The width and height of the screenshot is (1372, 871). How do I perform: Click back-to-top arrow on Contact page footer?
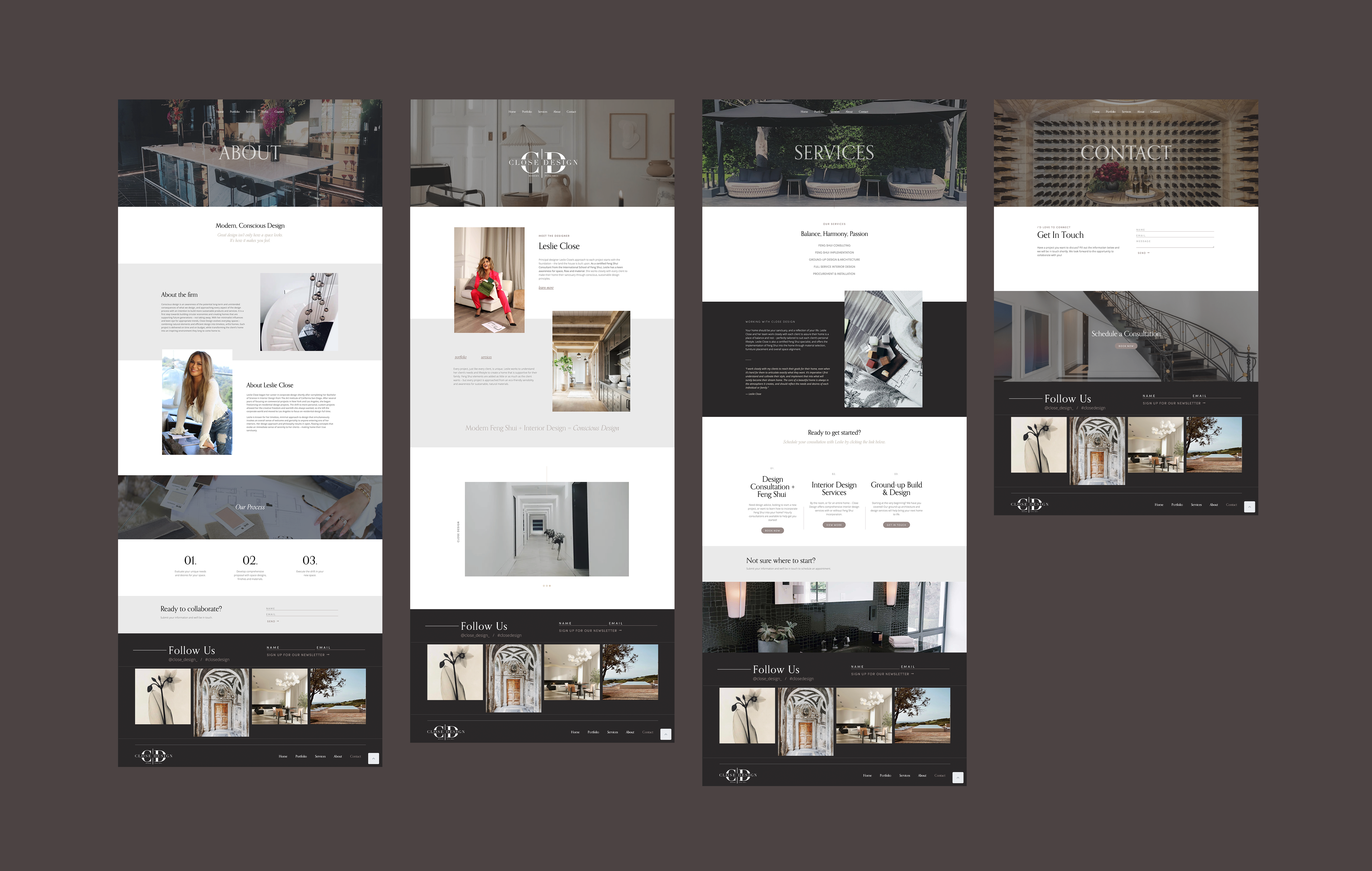coord(1249,507)
